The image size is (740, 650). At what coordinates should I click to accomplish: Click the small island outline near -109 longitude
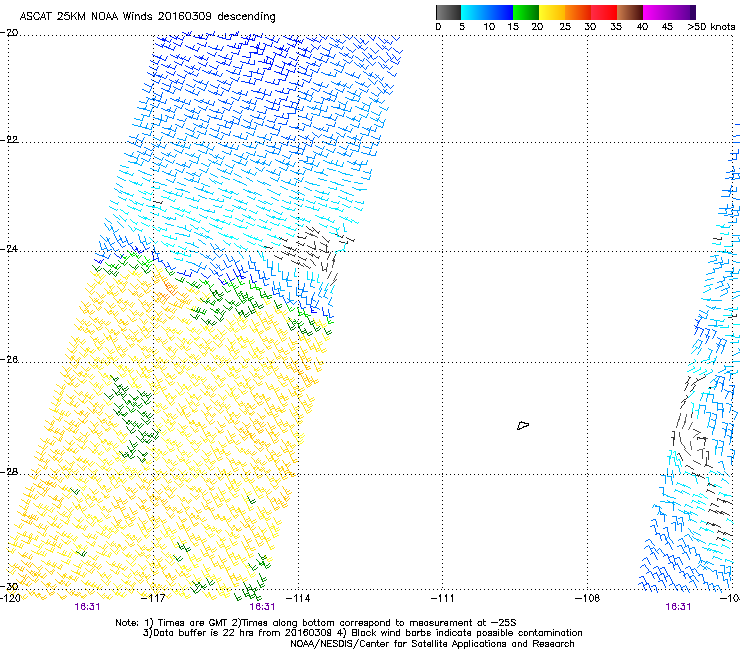[523, 426]
